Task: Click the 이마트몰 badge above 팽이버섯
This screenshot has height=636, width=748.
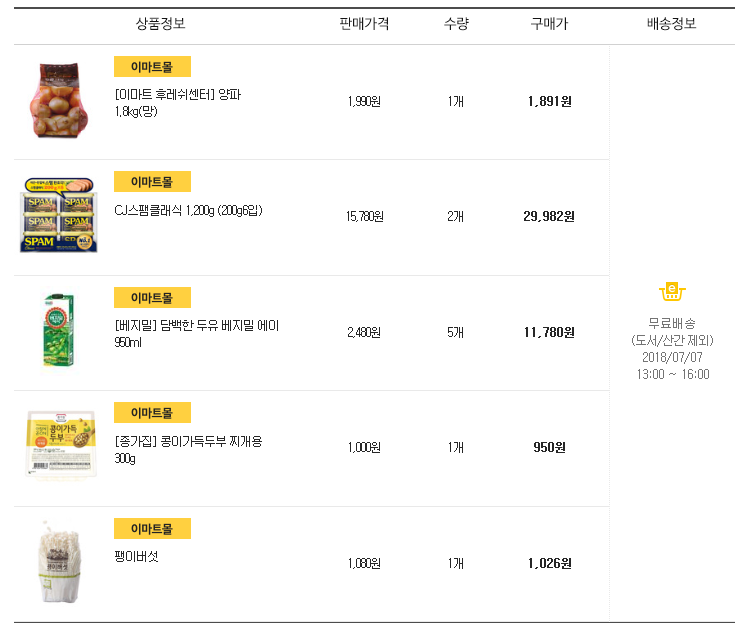Action: 152,529
